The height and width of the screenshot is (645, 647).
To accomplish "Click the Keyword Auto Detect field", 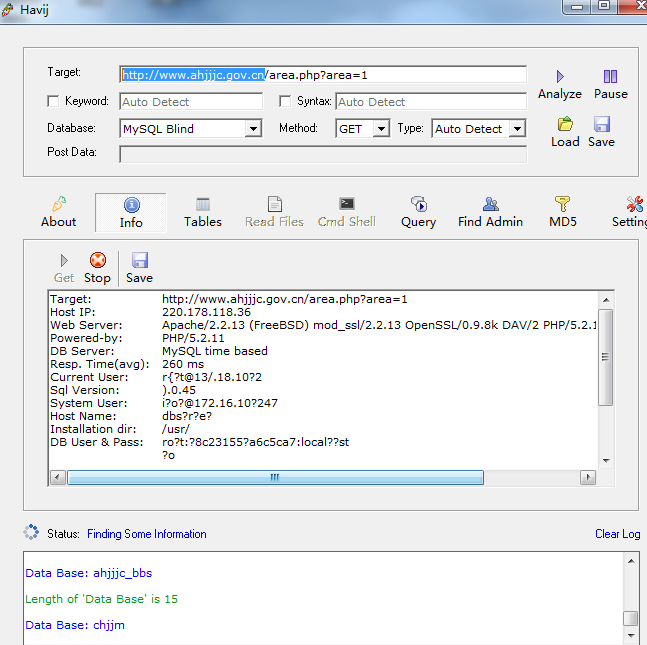I will [x=191, y=102].
